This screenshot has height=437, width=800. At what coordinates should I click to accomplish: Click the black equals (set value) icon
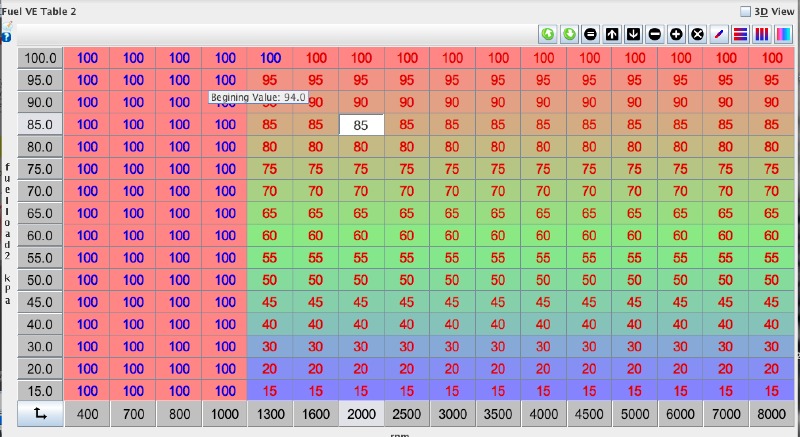[x=590, y=34]
